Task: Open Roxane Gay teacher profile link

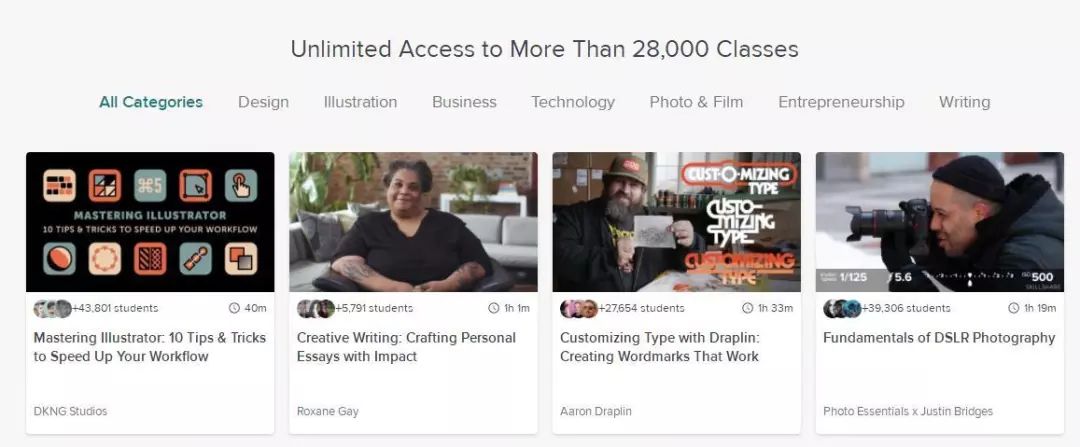Action: point(328,411)
